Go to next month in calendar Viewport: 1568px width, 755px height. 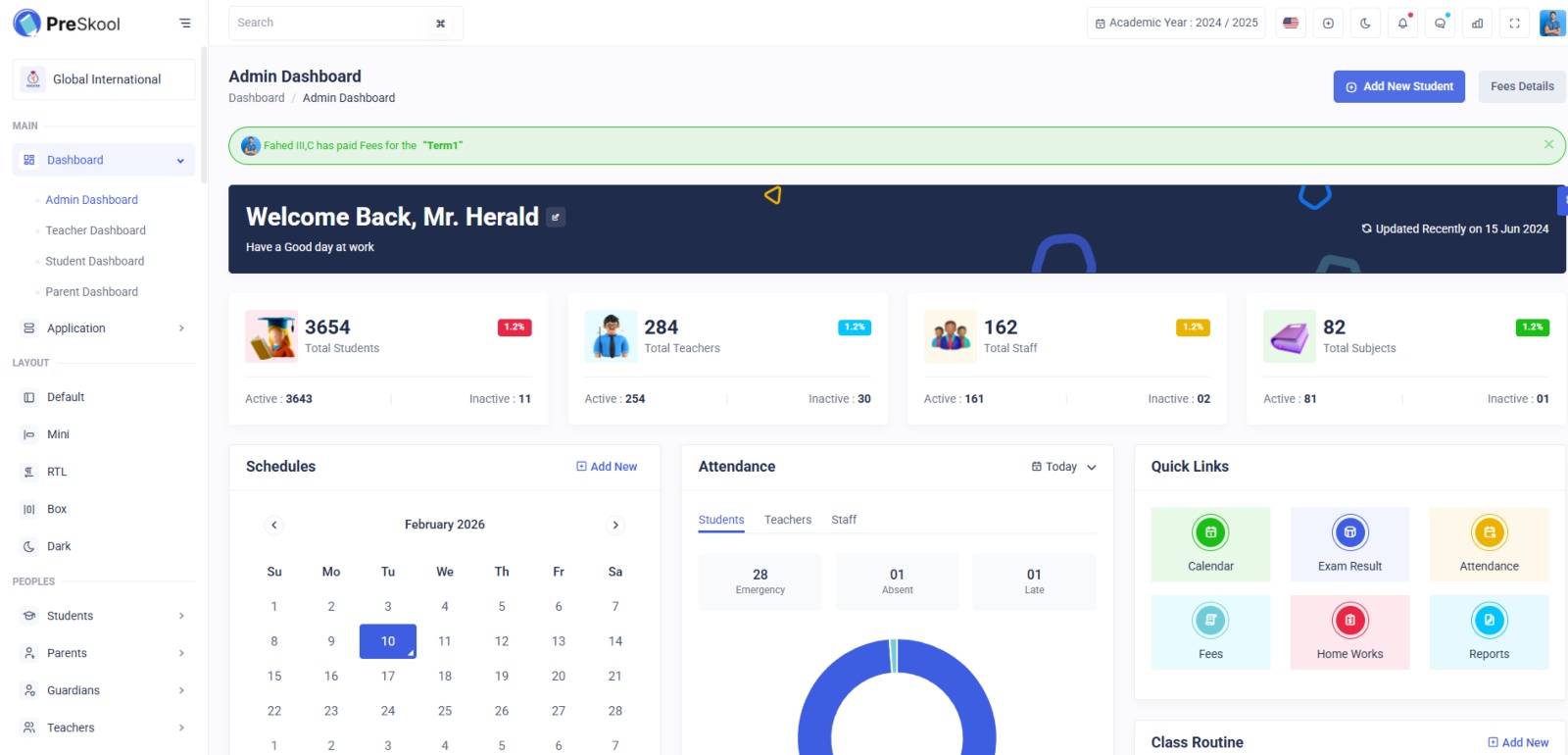(x=615, y=526)
